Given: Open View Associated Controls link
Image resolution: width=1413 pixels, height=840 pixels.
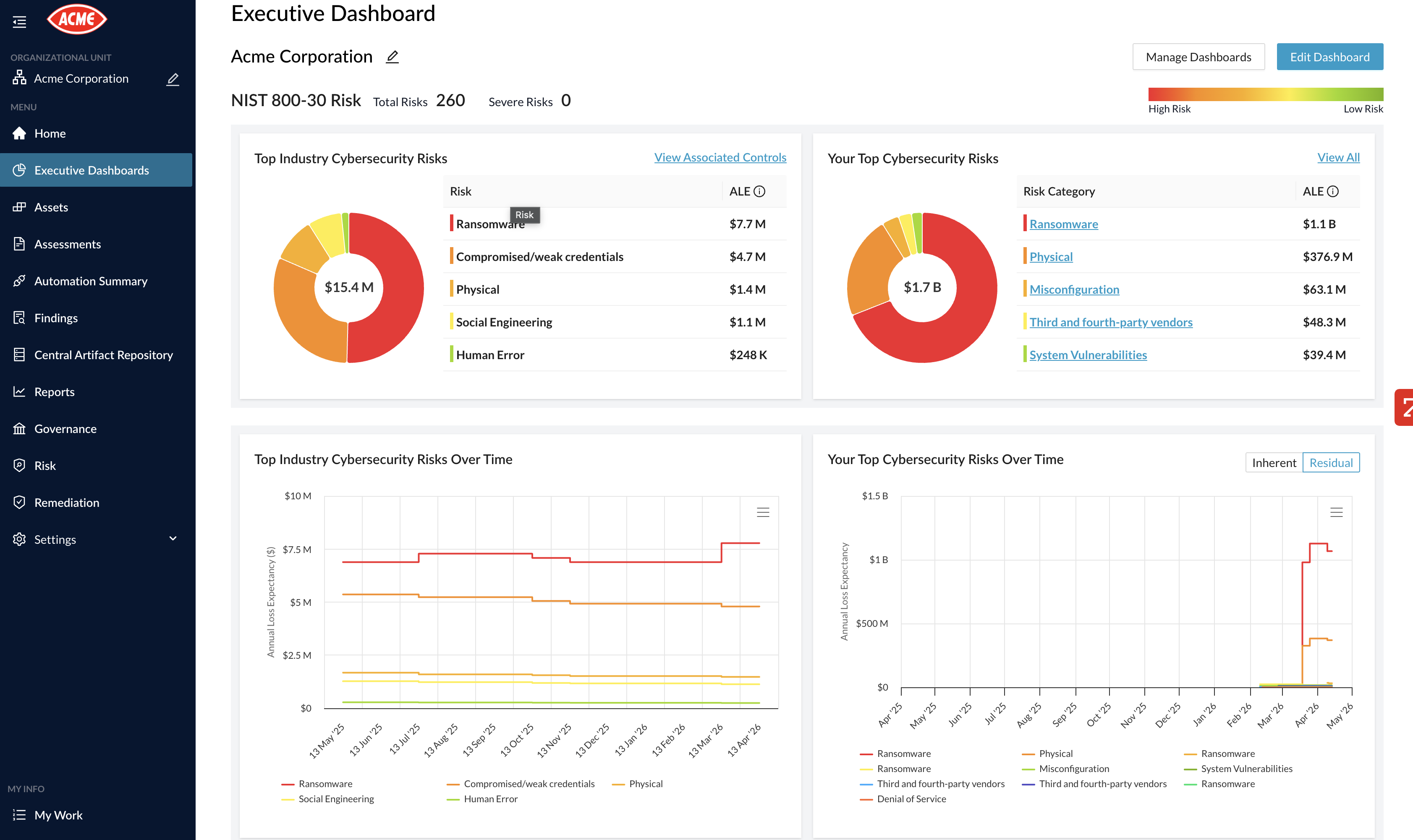Looking at the screenshot, I should click(720, 157).
